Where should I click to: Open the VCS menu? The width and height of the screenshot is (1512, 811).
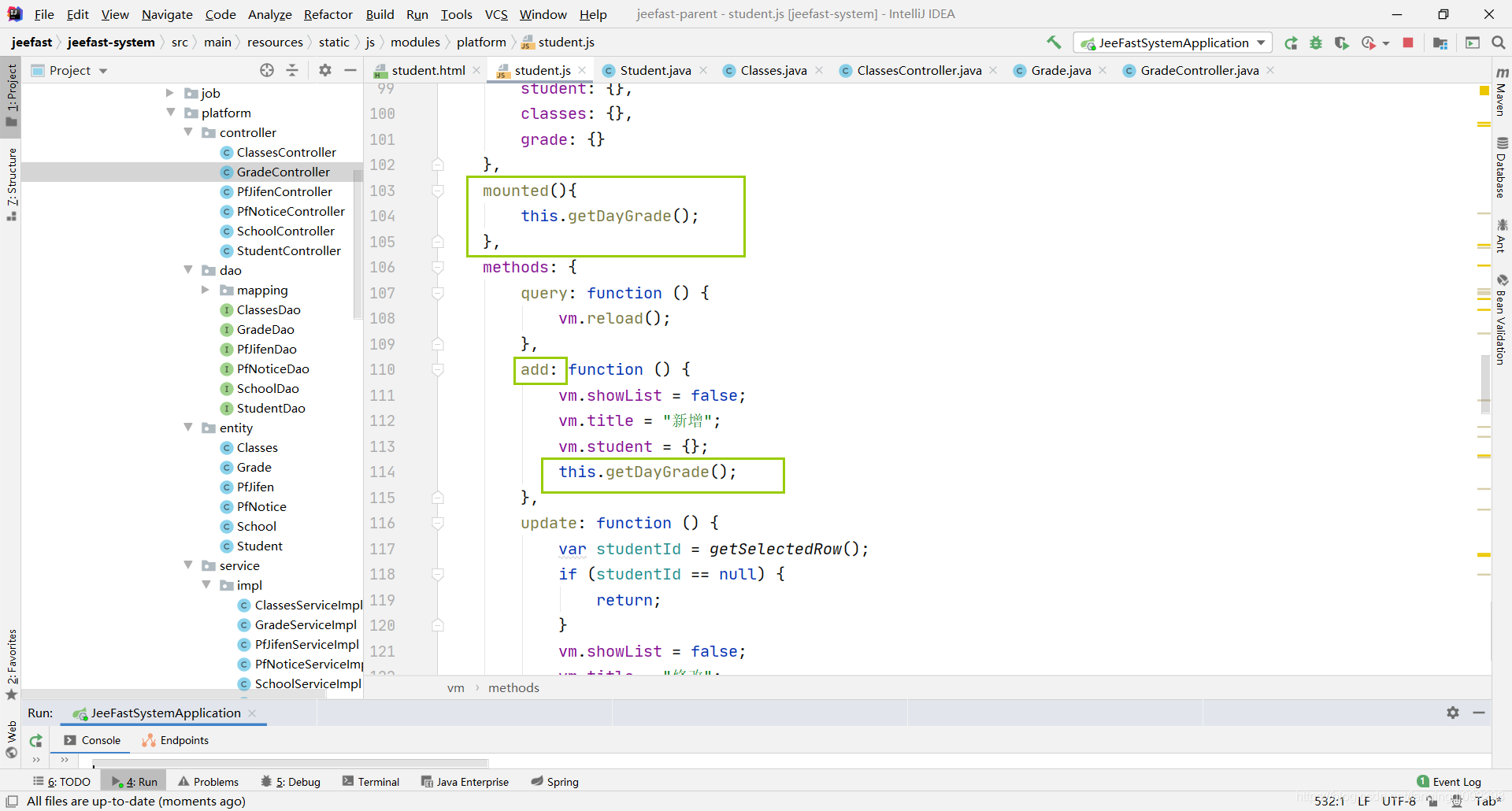496,14
